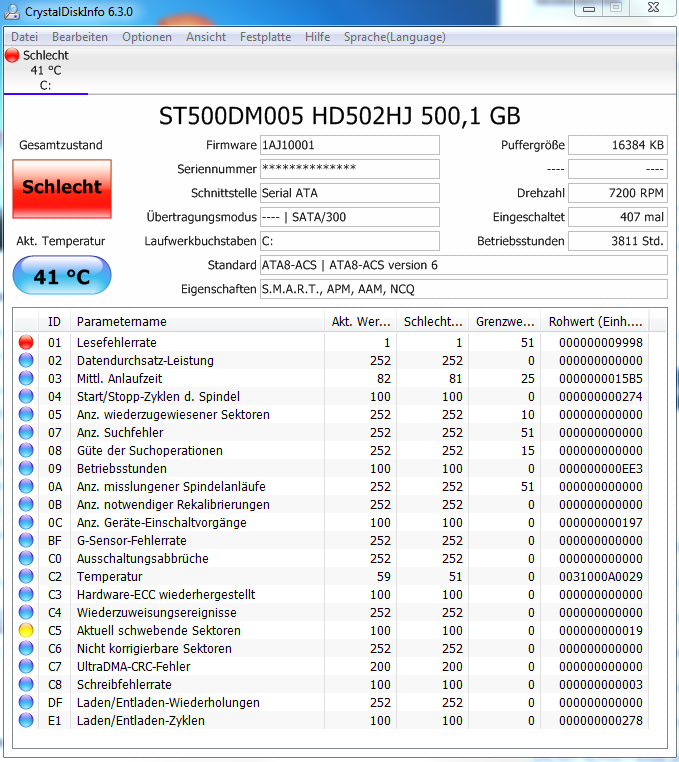Click the Puffergröße field 16384 KB
679x762 pixels.
click(618, 145)
